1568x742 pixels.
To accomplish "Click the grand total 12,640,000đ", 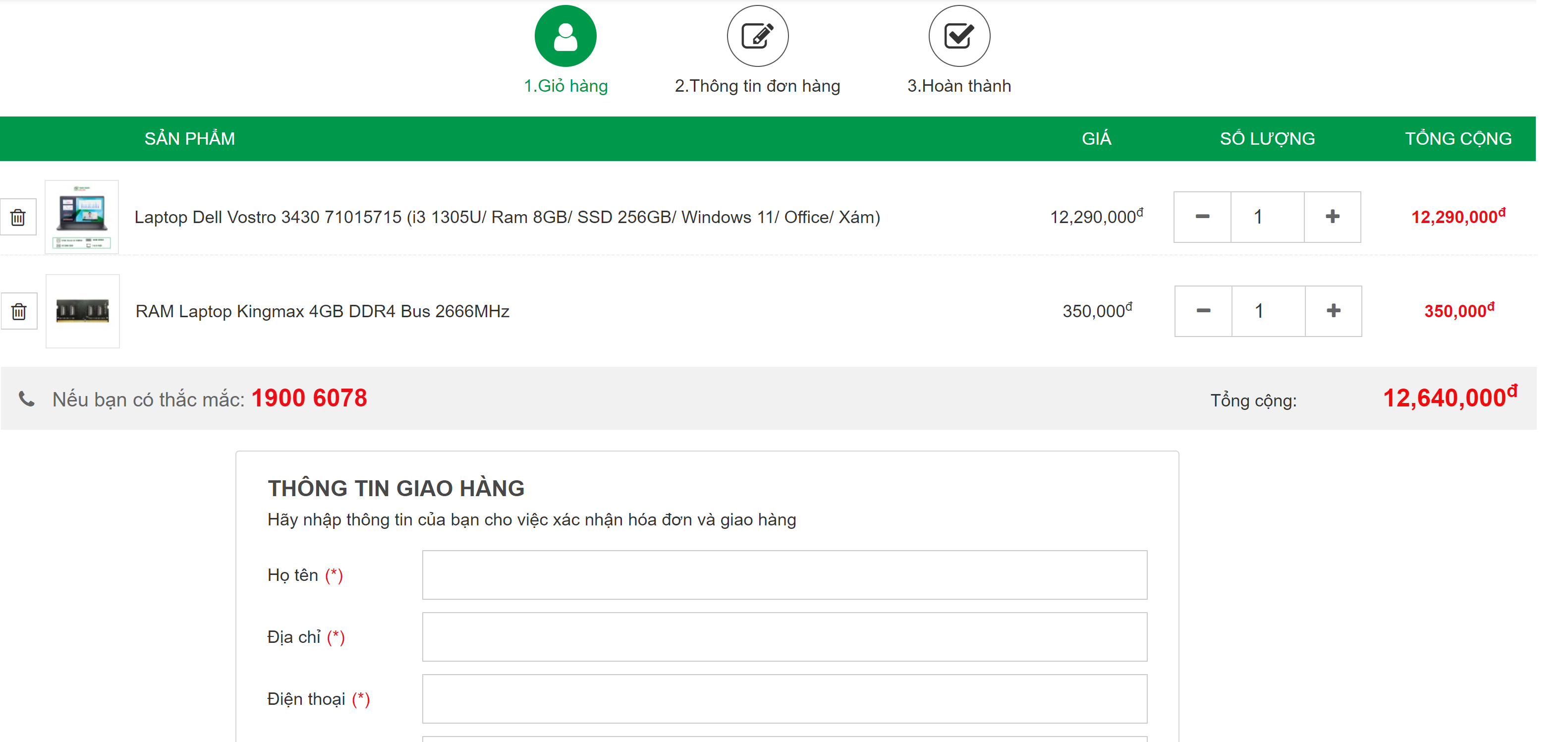I will coord(1450,397).
